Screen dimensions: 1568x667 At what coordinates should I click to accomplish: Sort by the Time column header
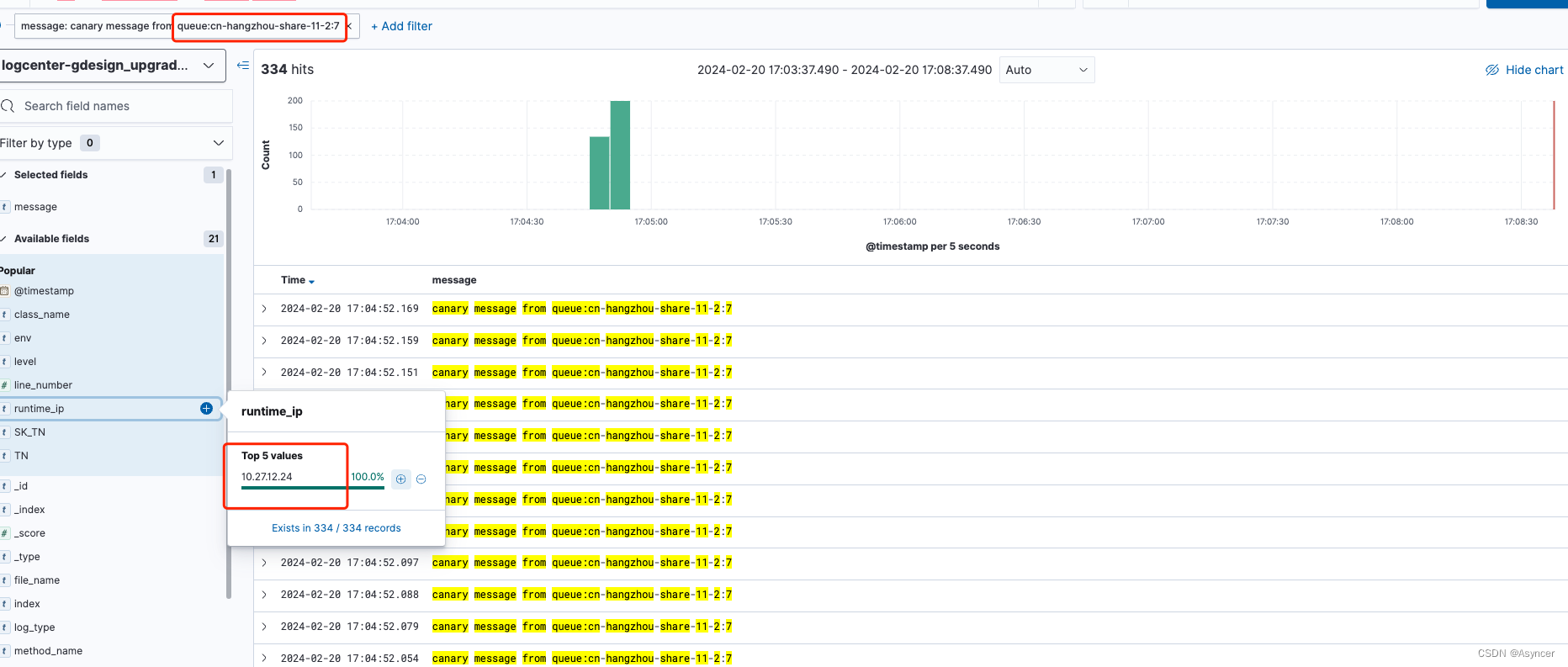[x=298, y=280]
